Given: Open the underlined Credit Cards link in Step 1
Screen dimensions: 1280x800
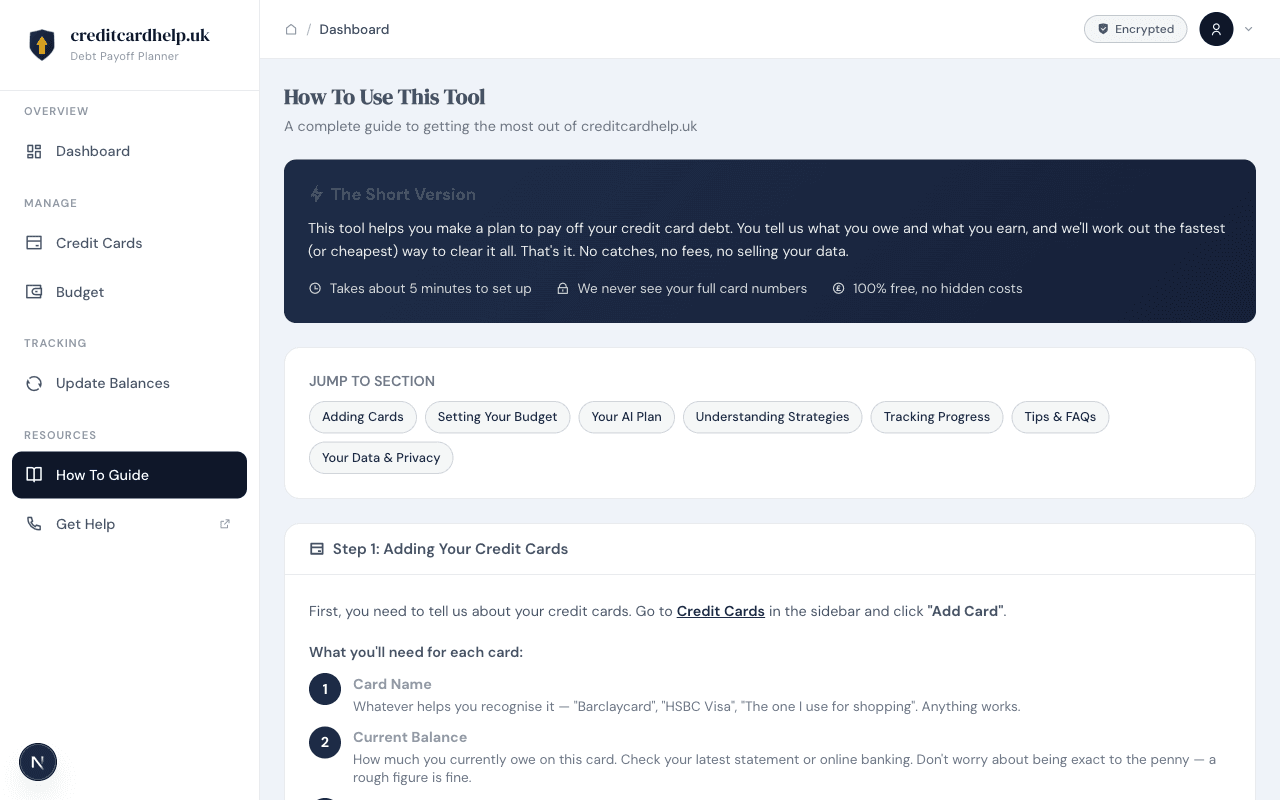Looking at the screenshot, I should 720,611.
